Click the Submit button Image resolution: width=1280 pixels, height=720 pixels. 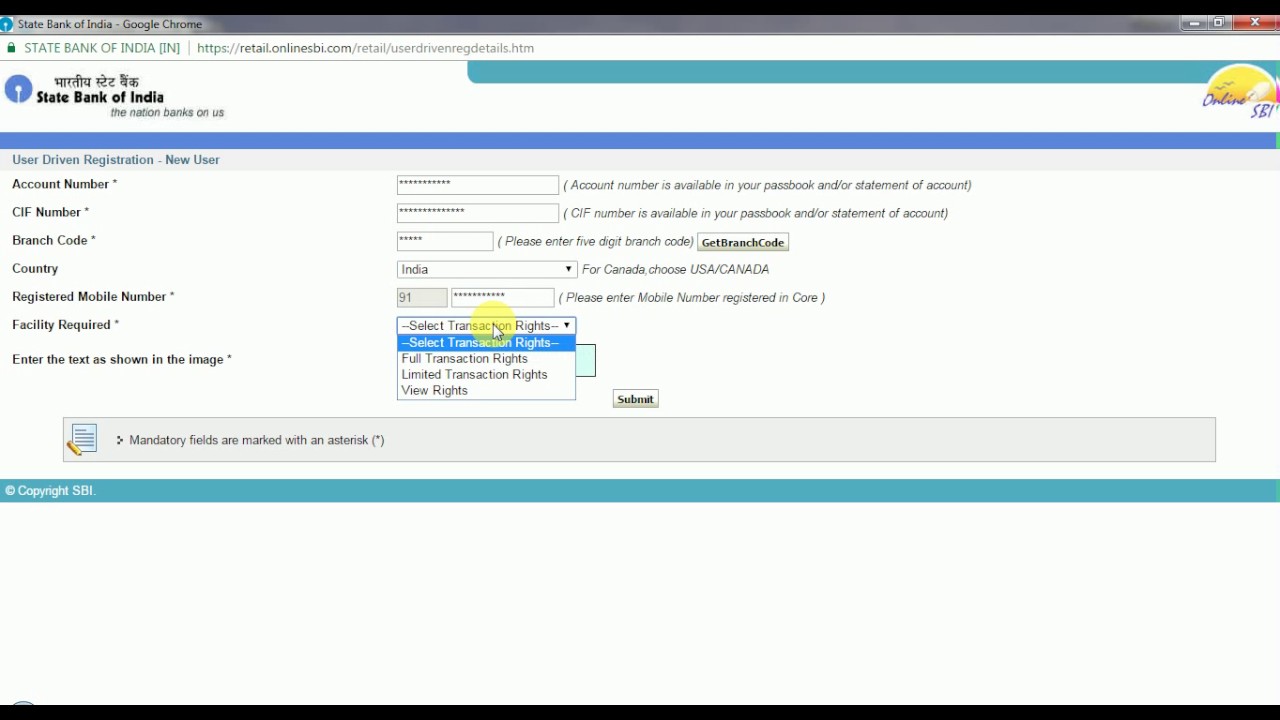click(x=635, y=399)
